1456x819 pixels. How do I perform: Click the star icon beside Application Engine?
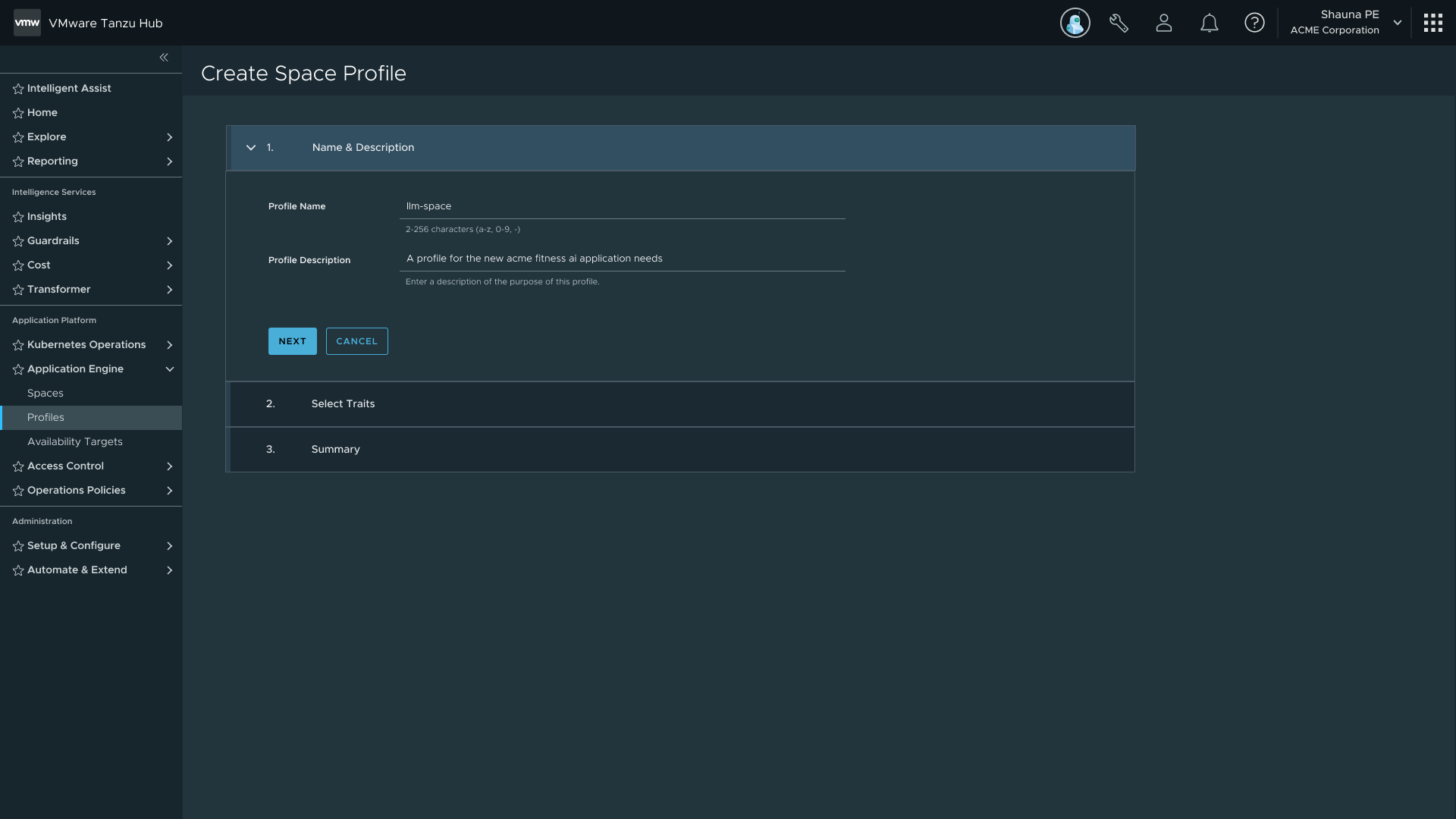(18, 369)
